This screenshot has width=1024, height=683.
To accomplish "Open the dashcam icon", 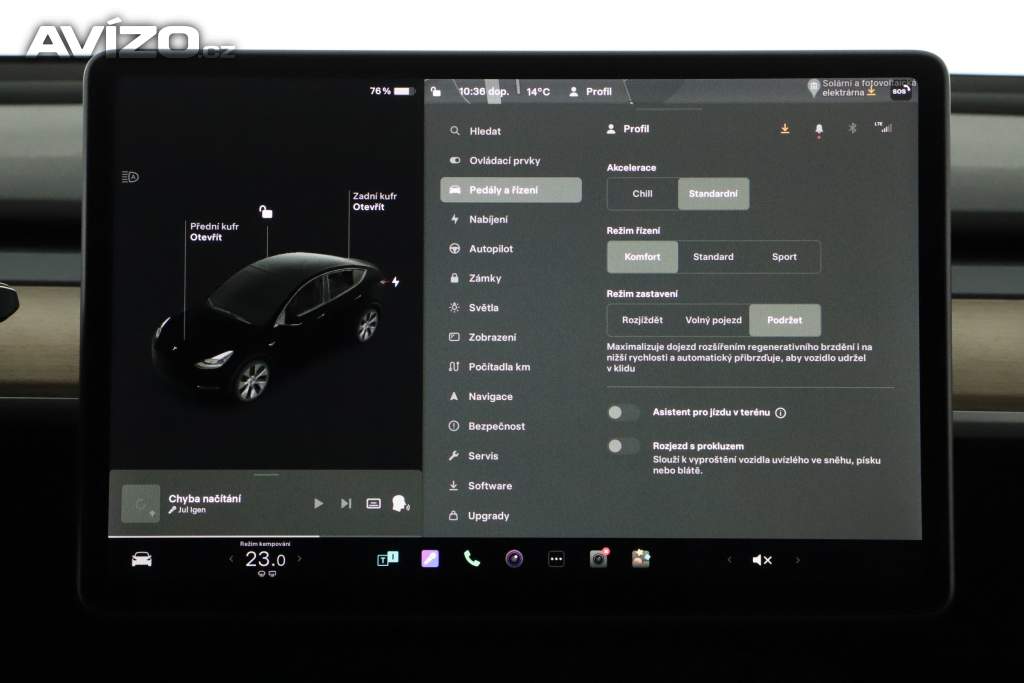I will click(598, 558).
